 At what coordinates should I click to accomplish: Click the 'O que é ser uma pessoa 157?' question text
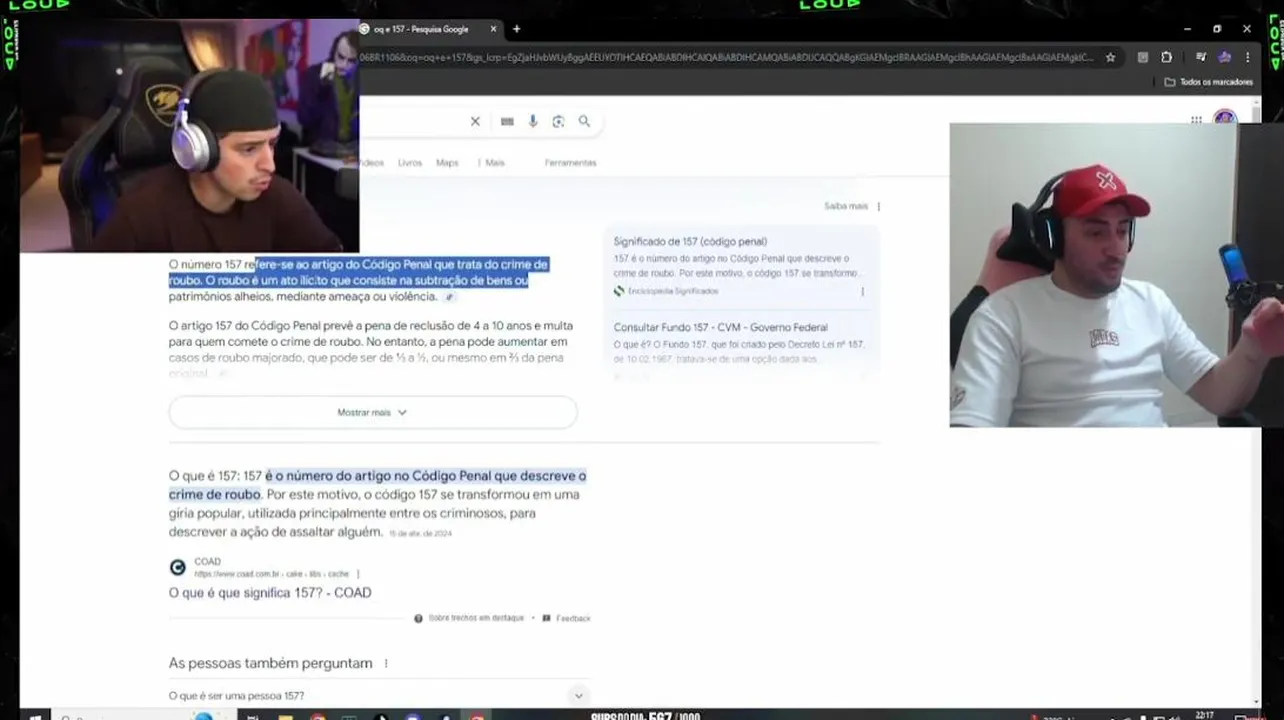pos(236,695)
